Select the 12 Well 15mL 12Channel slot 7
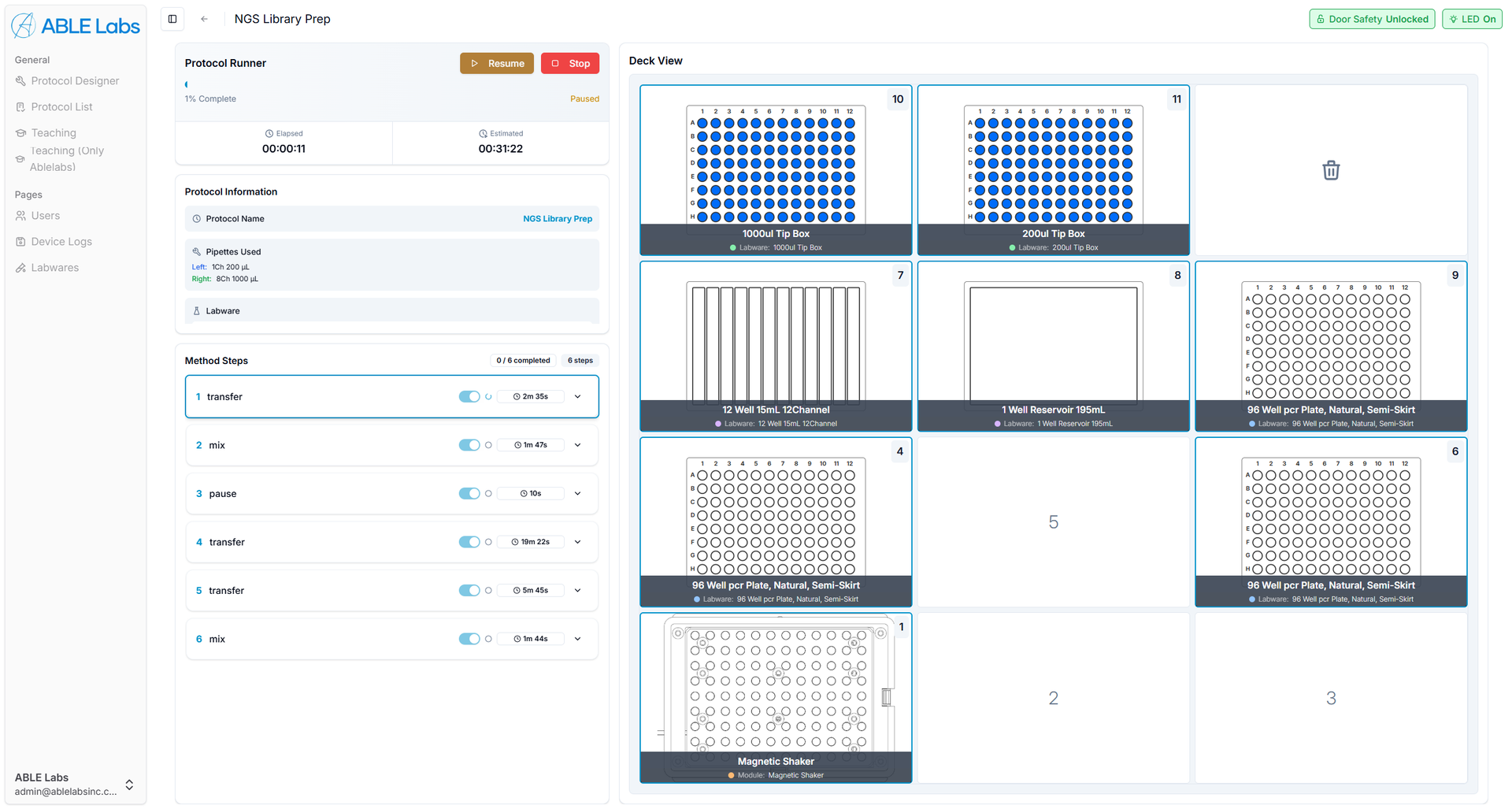Viewport: 1512px width, 809px height. [x=776, y=347]
